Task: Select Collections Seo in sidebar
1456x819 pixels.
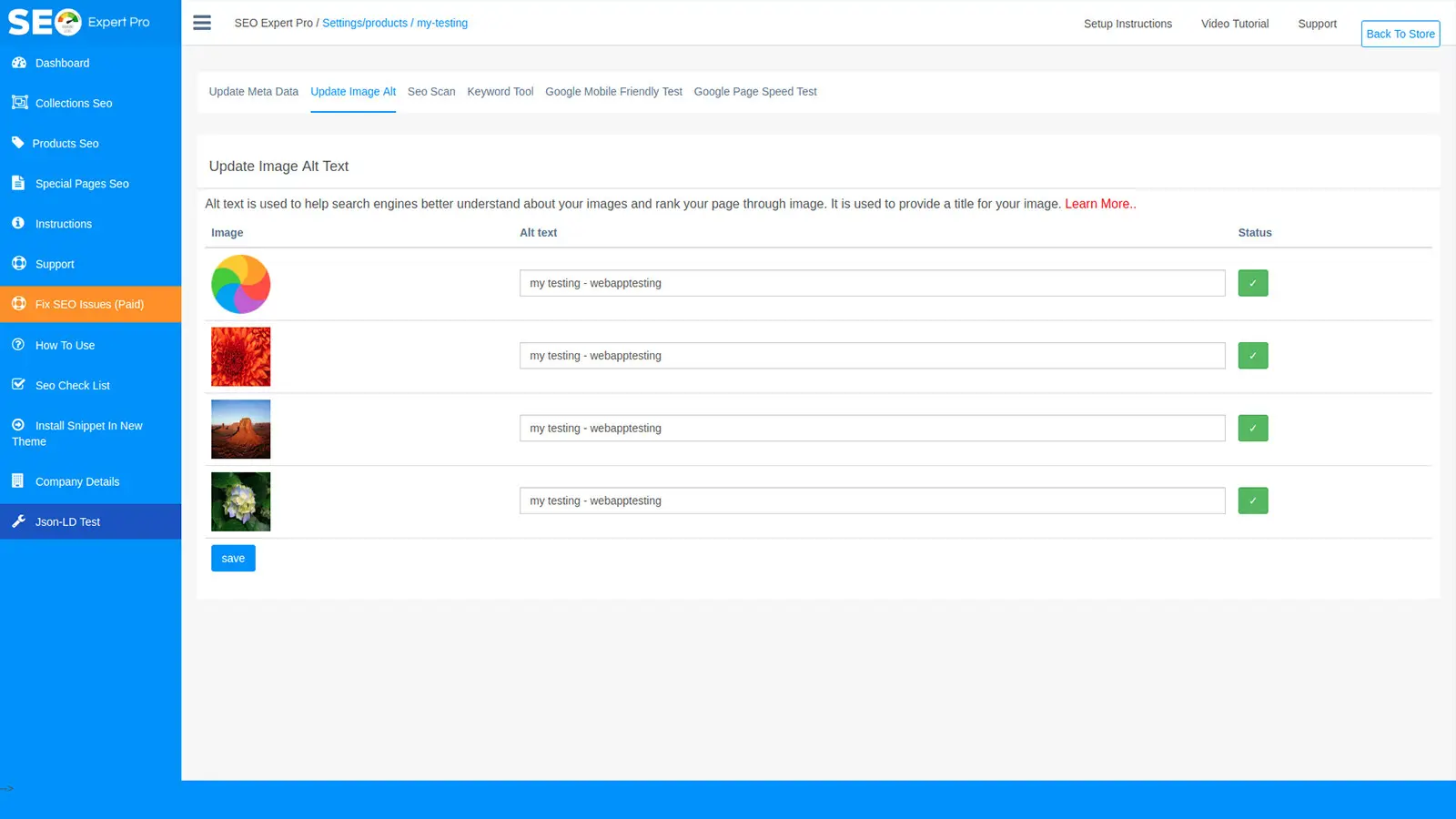Action: tap(74, 103)
